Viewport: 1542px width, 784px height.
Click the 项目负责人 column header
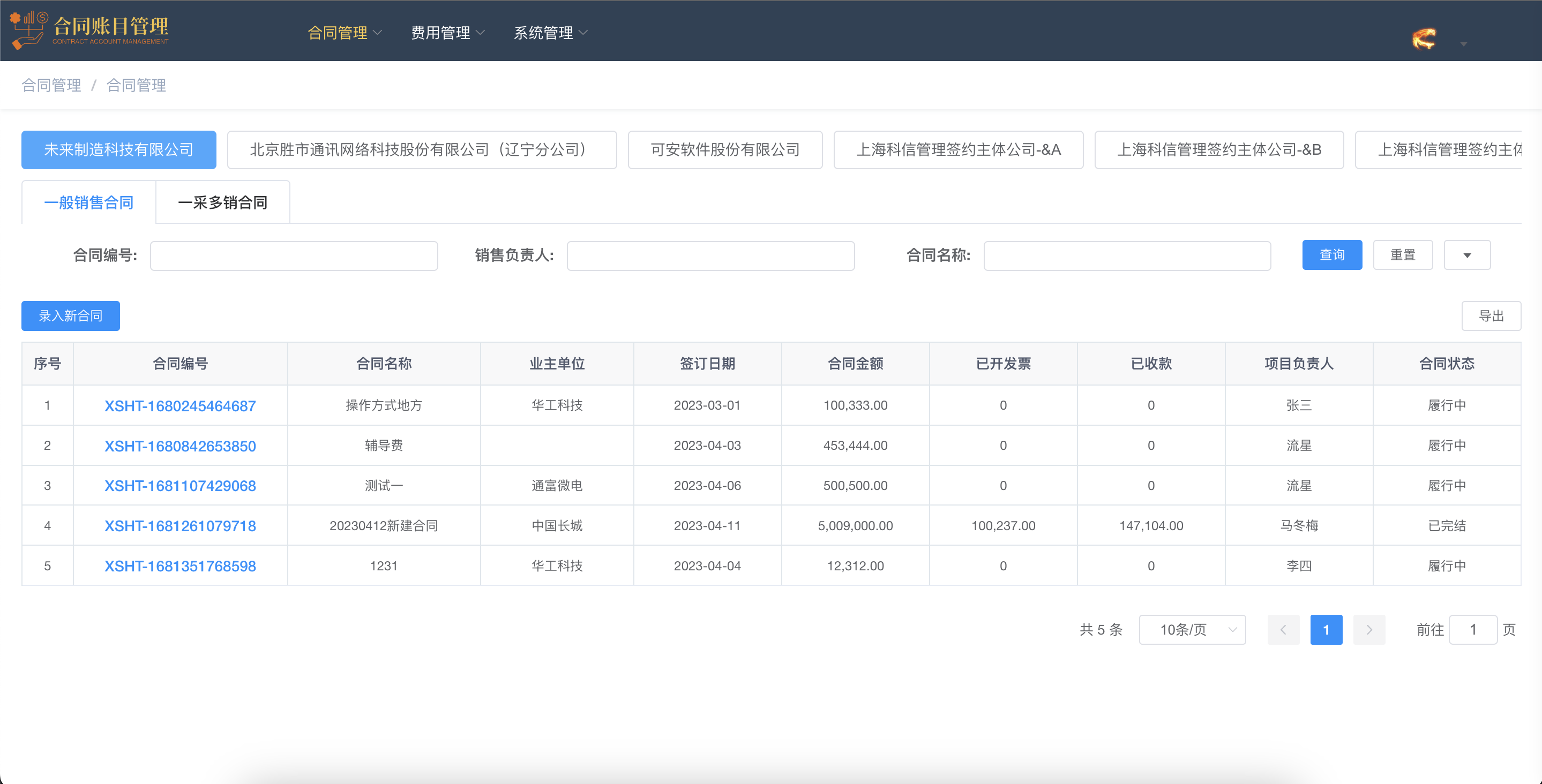click(1299, 363)
